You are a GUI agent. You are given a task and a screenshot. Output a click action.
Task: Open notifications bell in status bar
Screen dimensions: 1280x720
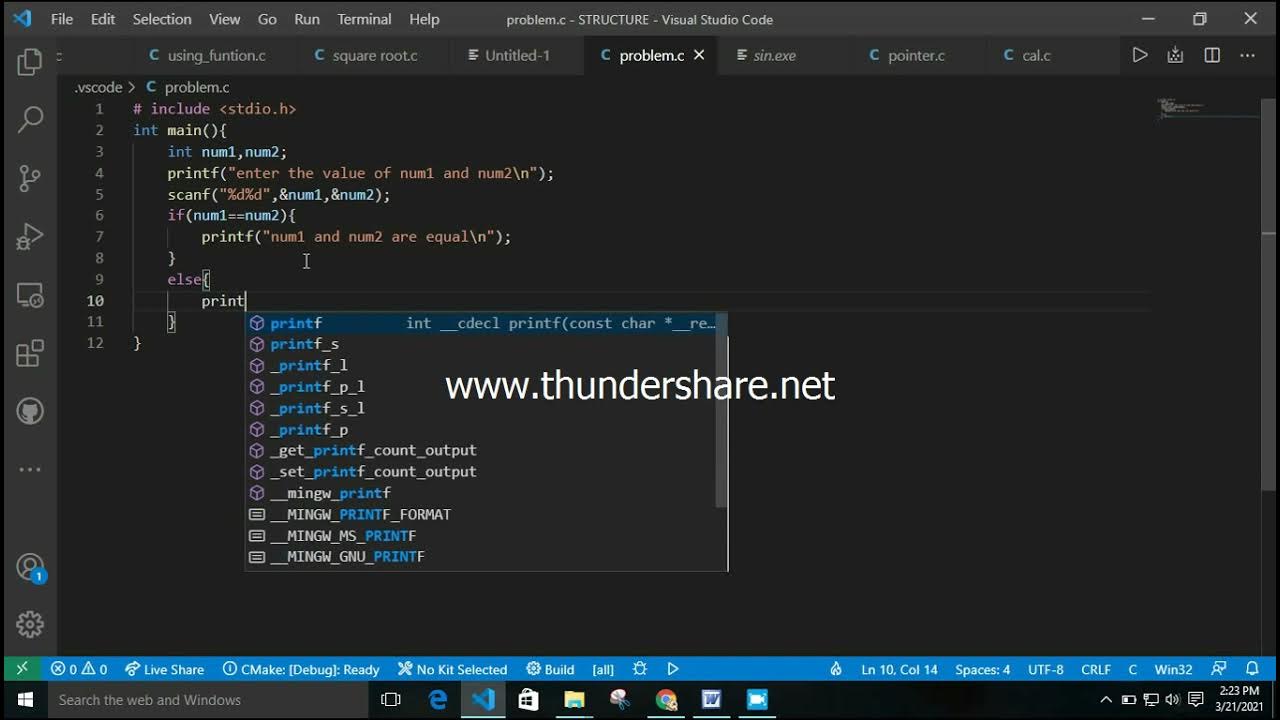click(1252, 669)
